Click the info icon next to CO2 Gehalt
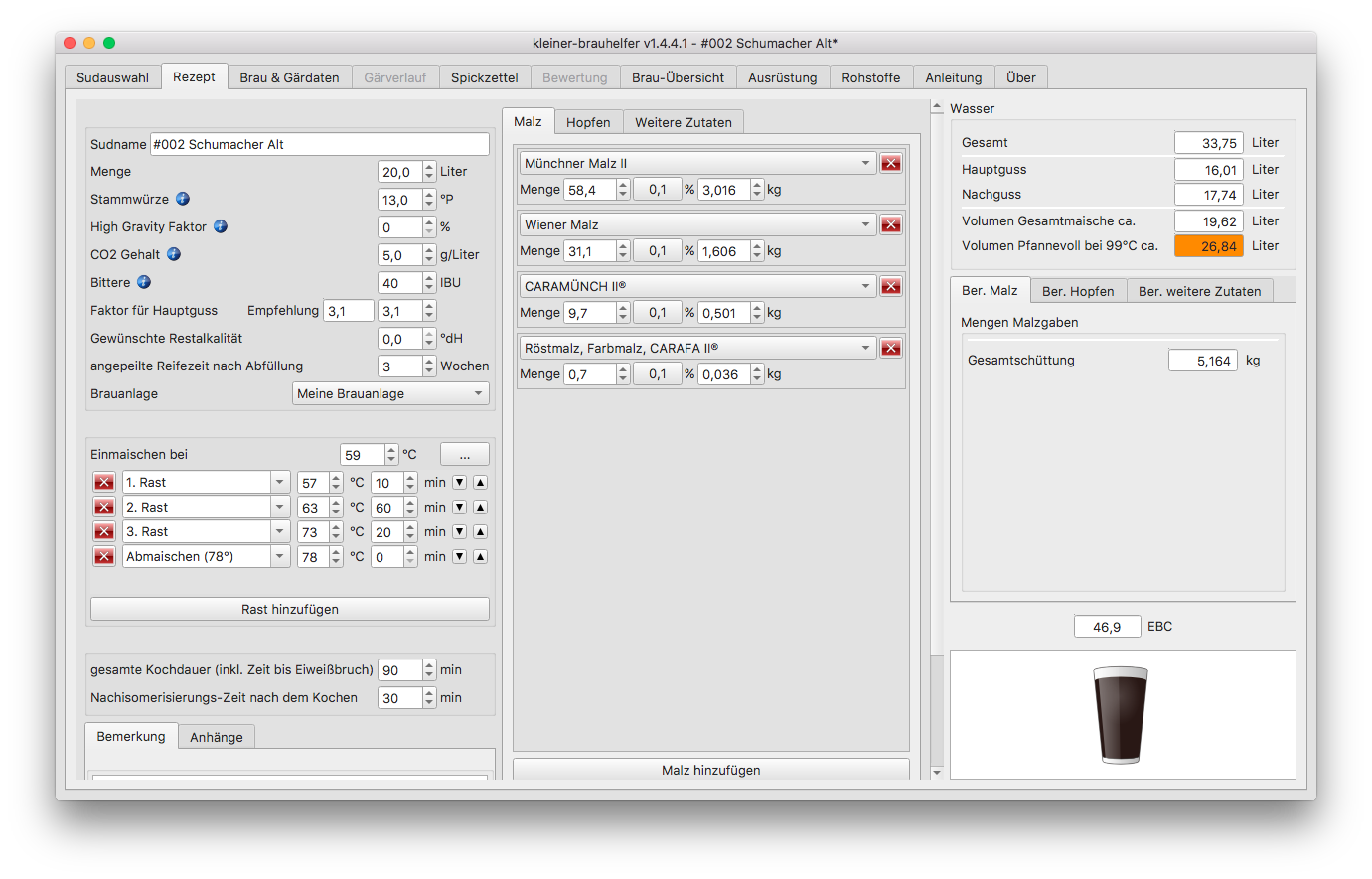Viewport: 1372px width, 879px height. click(174, 254)
